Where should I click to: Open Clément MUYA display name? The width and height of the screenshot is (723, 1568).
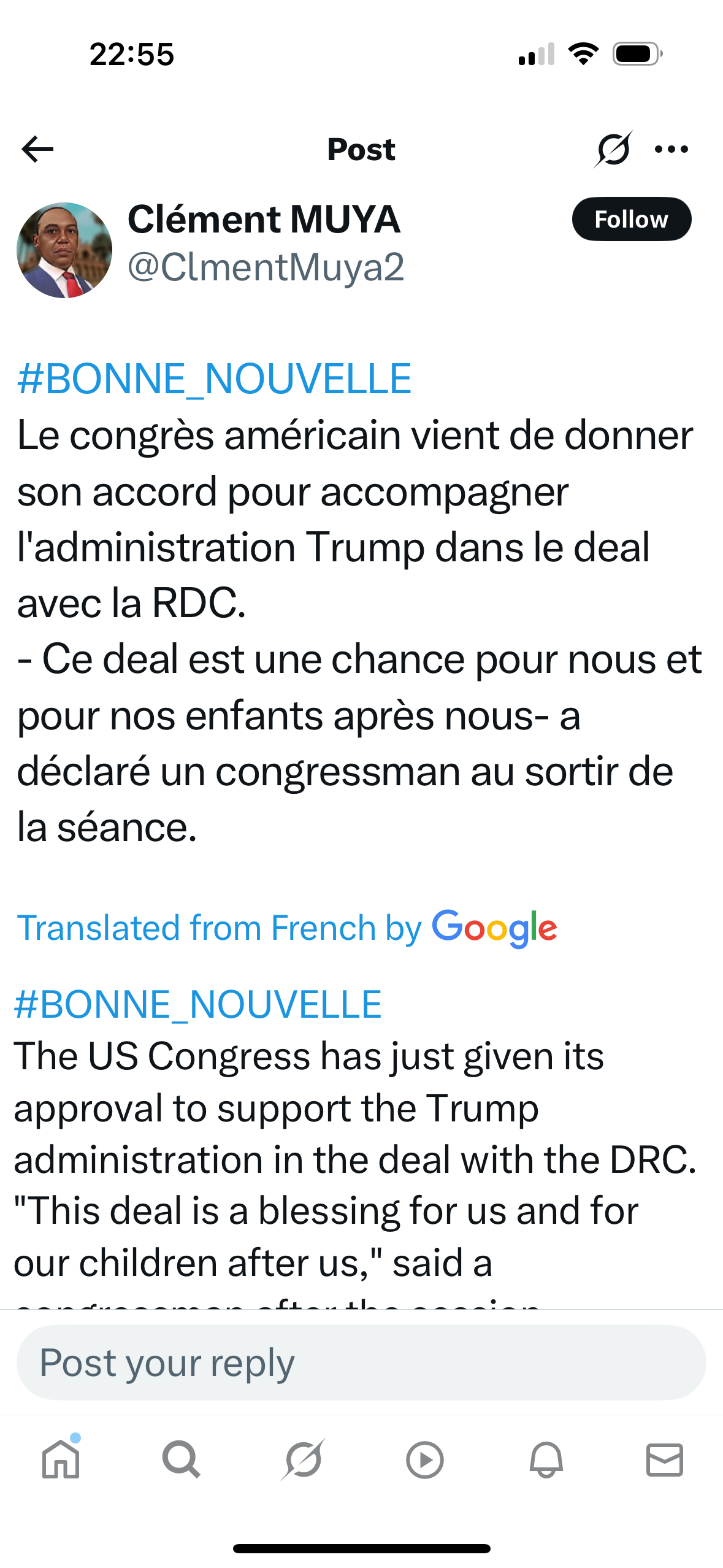click(264, 219)
